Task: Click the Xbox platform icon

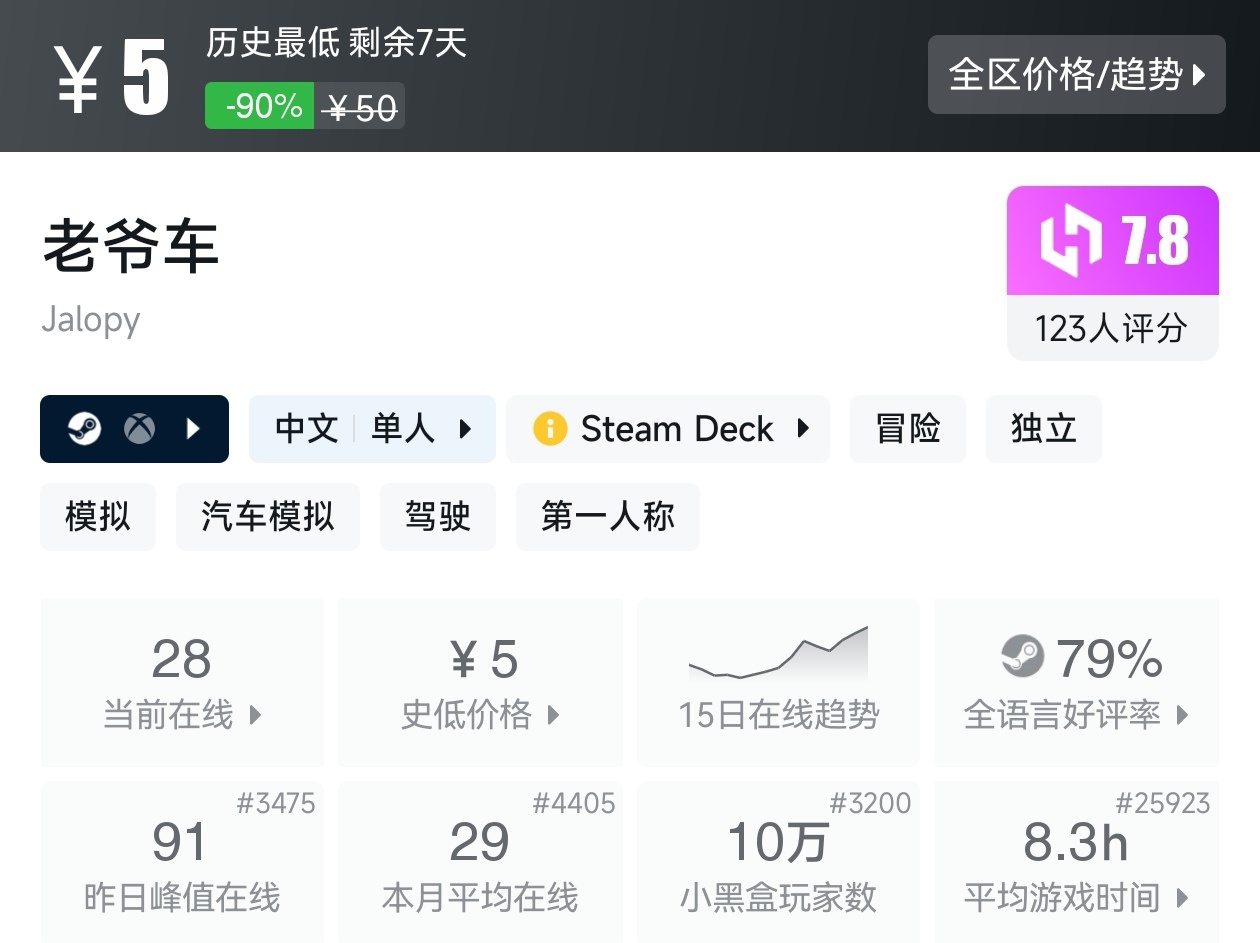Action: tap(139, 429)
